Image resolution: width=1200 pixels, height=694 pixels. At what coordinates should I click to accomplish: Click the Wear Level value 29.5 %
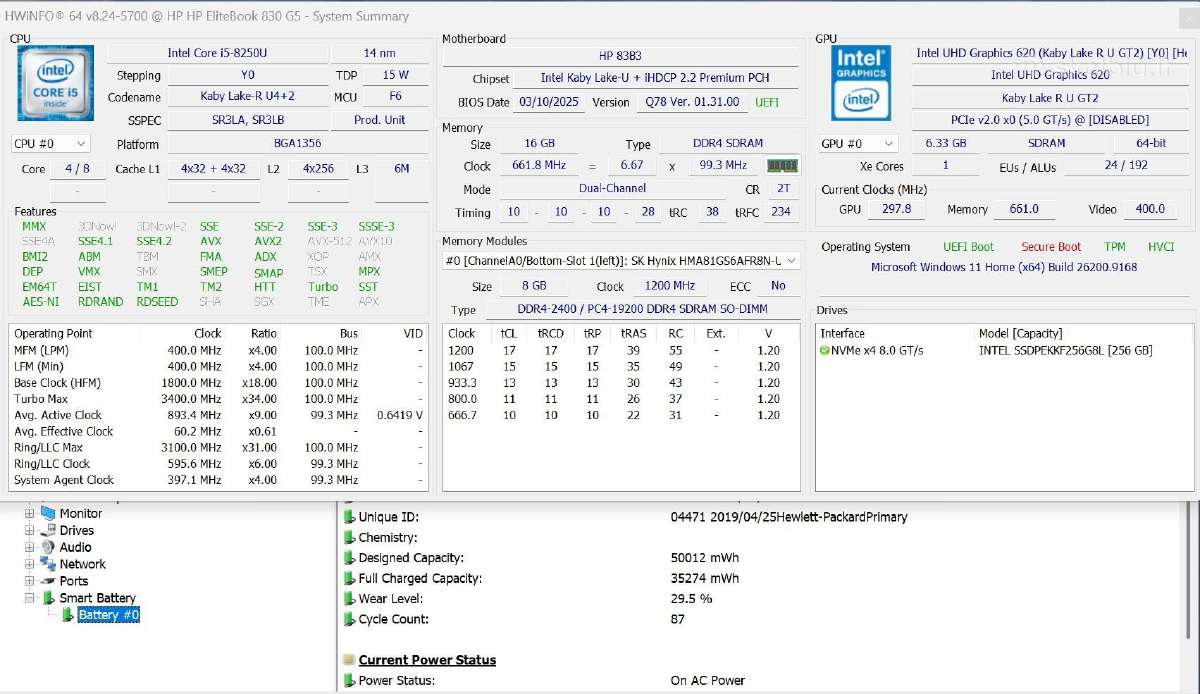click(691, 598)
